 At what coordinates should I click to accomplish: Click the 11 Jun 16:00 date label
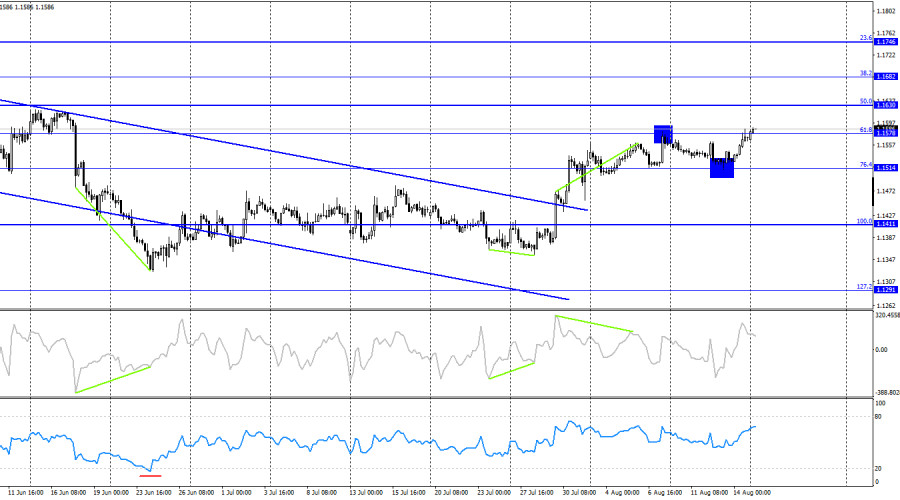(26, 493)
